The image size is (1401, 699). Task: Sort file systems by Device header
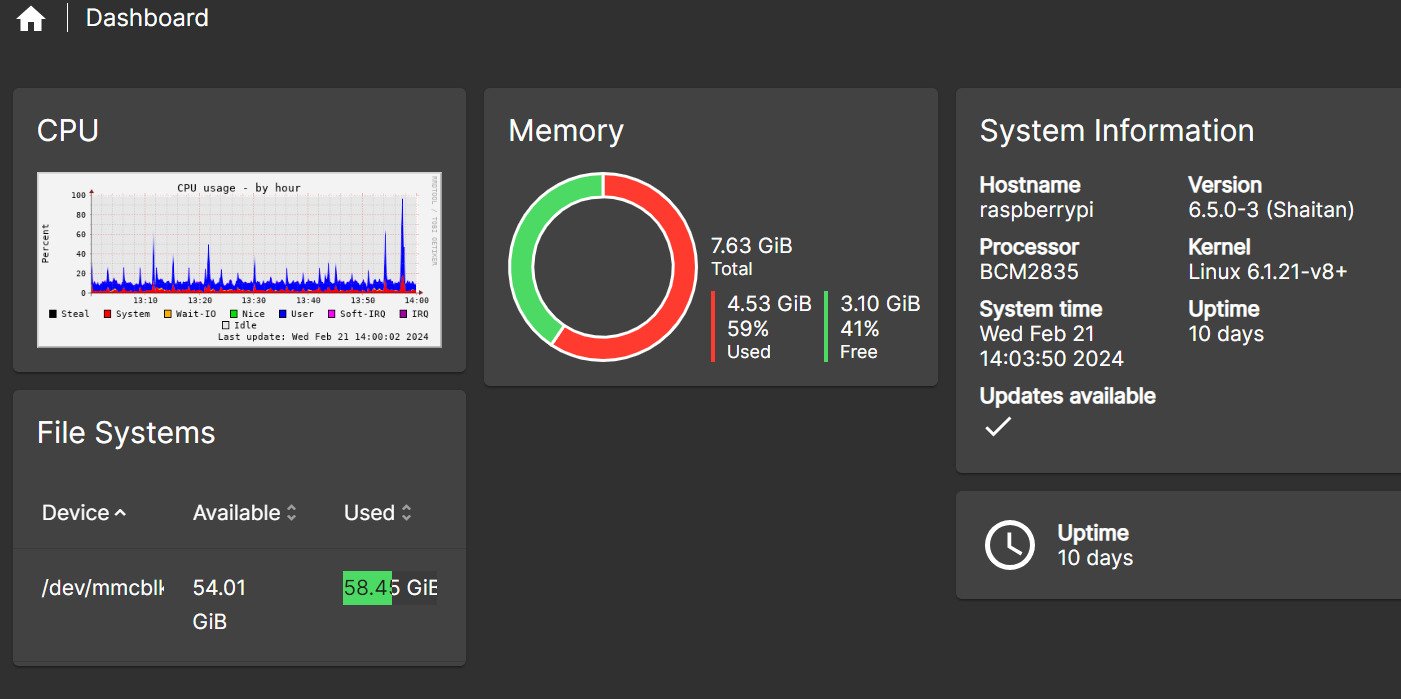coord(75,513)
